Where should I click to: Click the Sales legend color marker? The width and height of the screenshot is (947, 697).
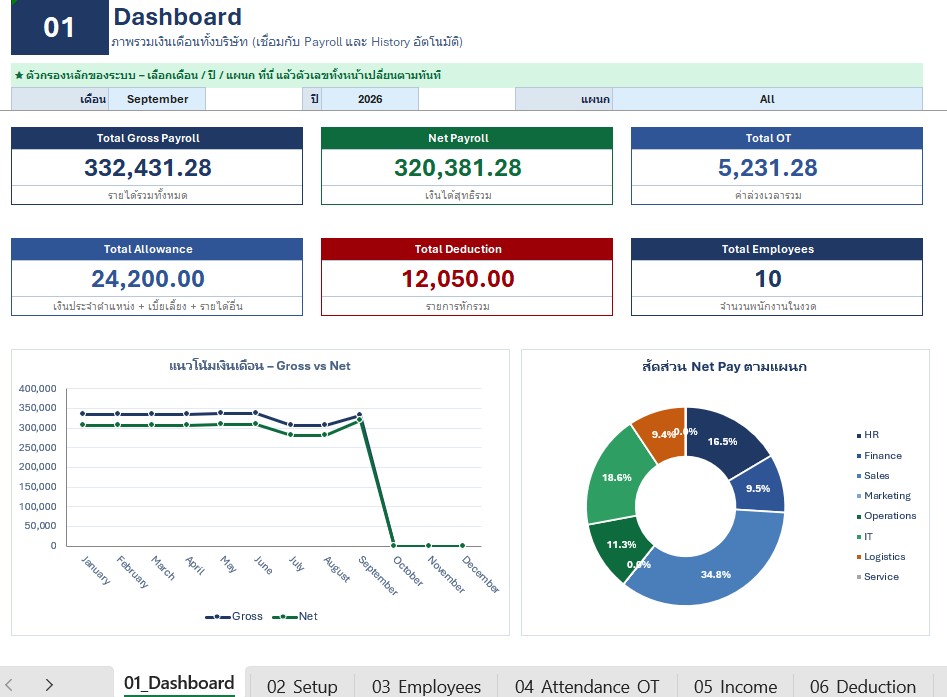tap(859, 476)
